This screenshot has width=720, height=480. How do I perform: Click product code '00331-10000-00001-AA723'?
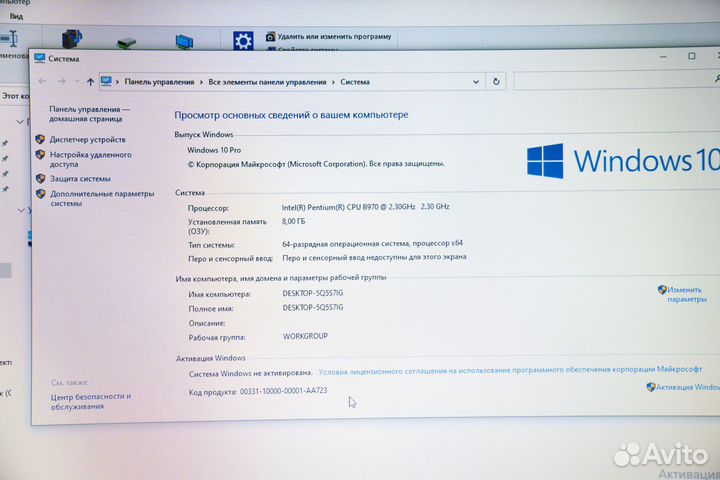coord(283,391)
